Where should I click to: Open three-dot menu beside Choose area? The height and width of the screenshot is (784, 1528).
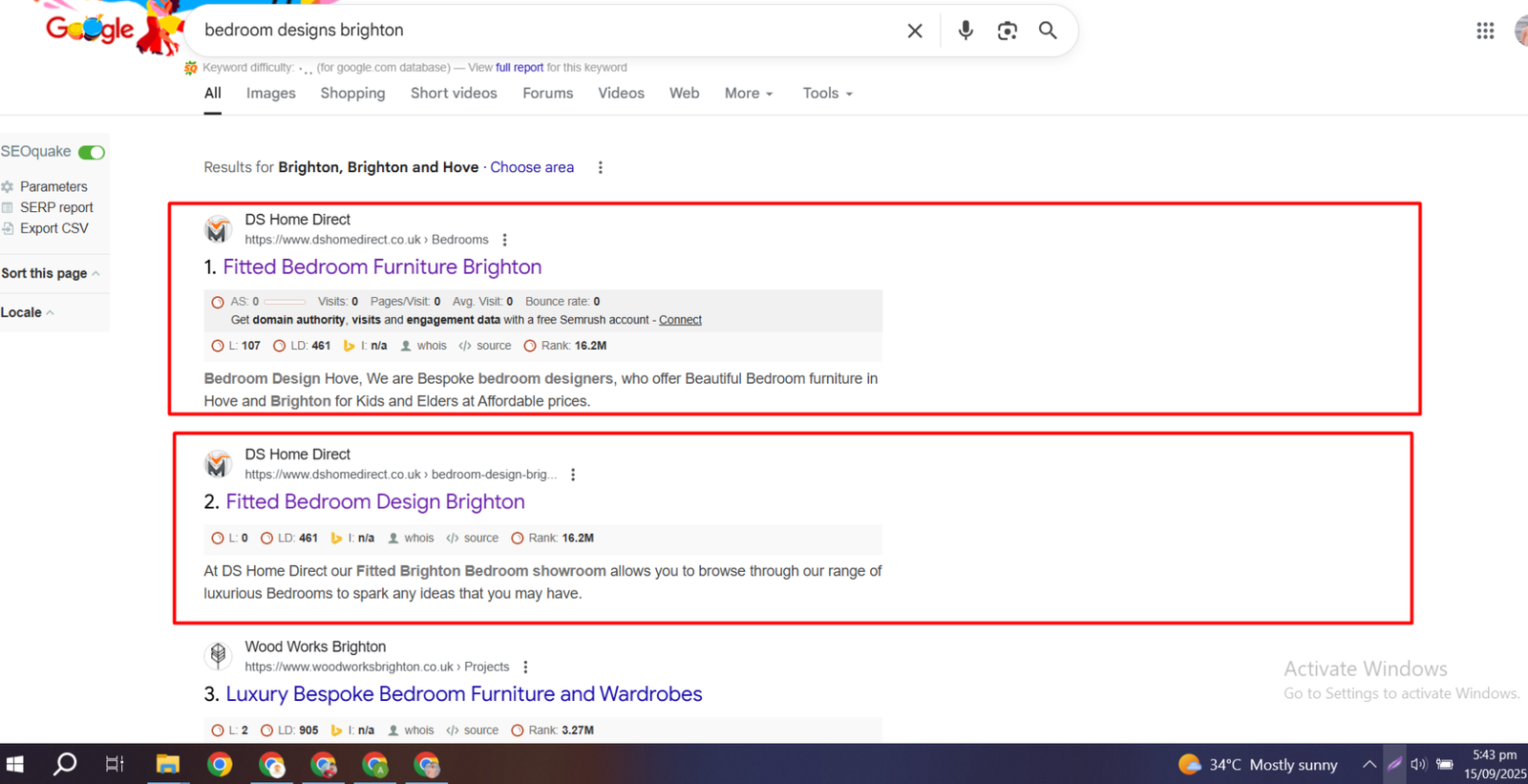(600, 168)
